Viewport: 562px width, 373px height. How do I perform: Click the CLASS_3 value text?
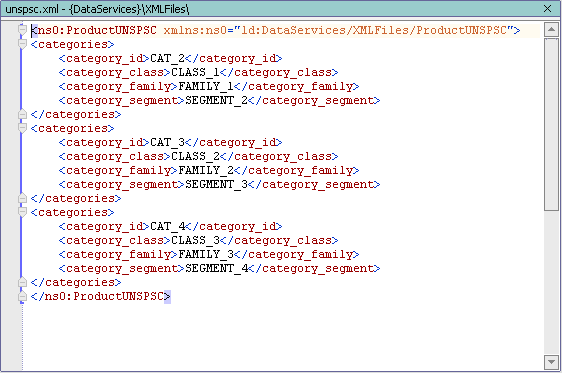coord(195,240)
